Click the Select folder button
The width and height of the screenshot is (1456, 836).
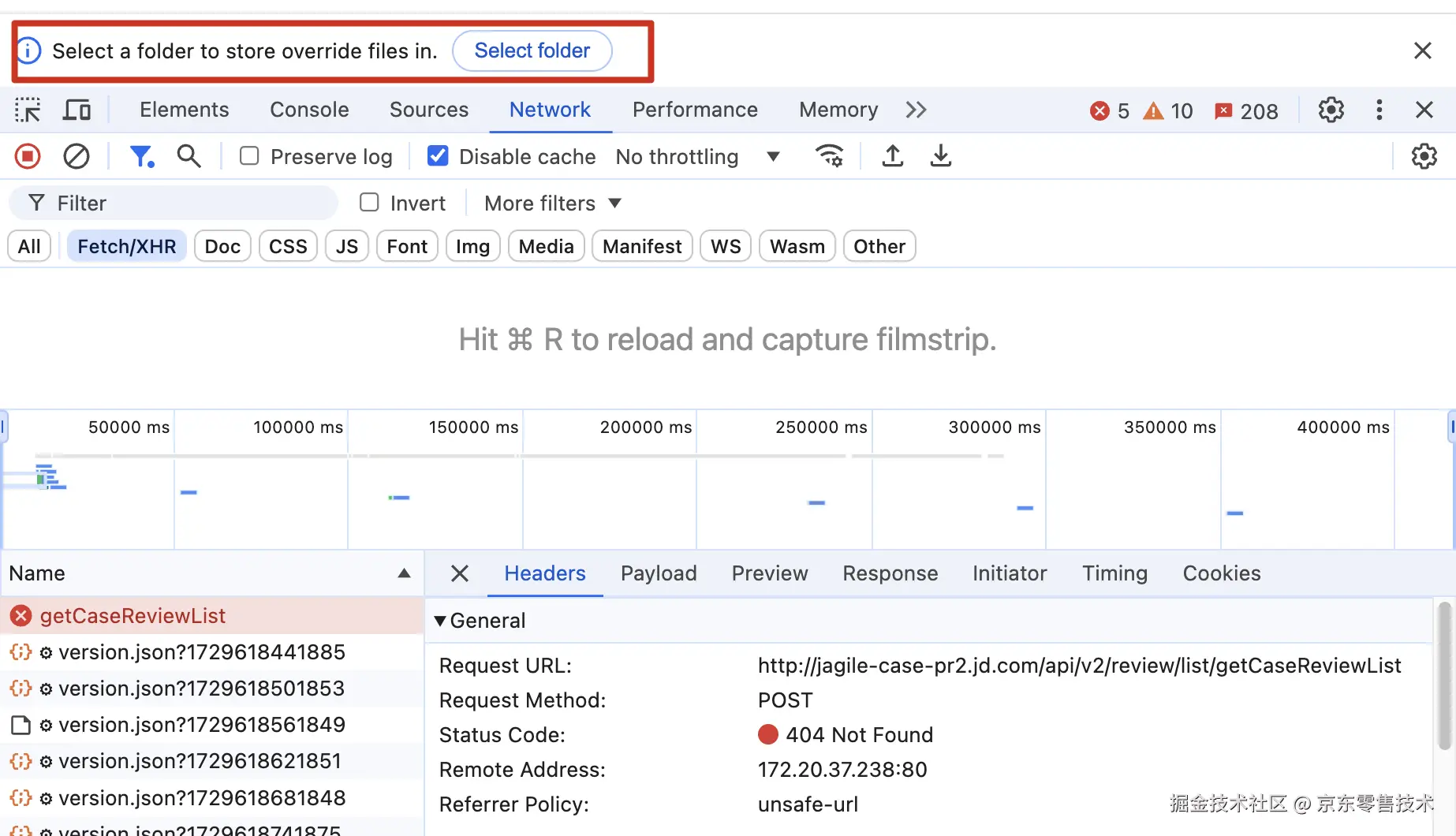click(x=532, y=50)
